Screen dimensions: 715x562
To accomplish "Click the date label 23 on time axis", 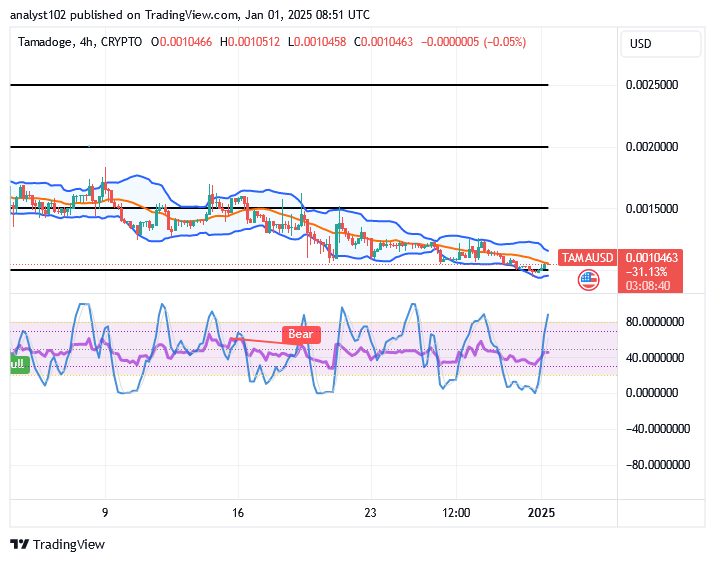I will tap(370, 513).
